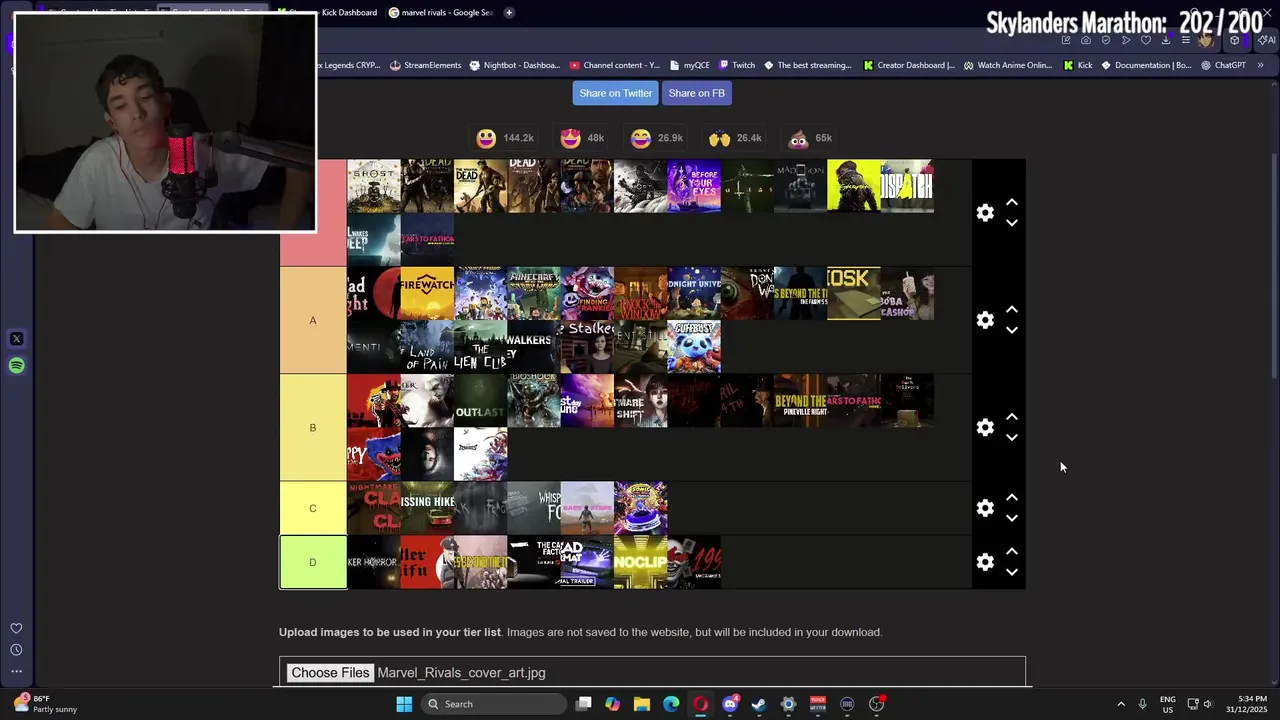Click the poop reaction 65k
Image resolution: width=1280 pixels, height=720 pixels.
pyautogui.click(x=810, y=138)
